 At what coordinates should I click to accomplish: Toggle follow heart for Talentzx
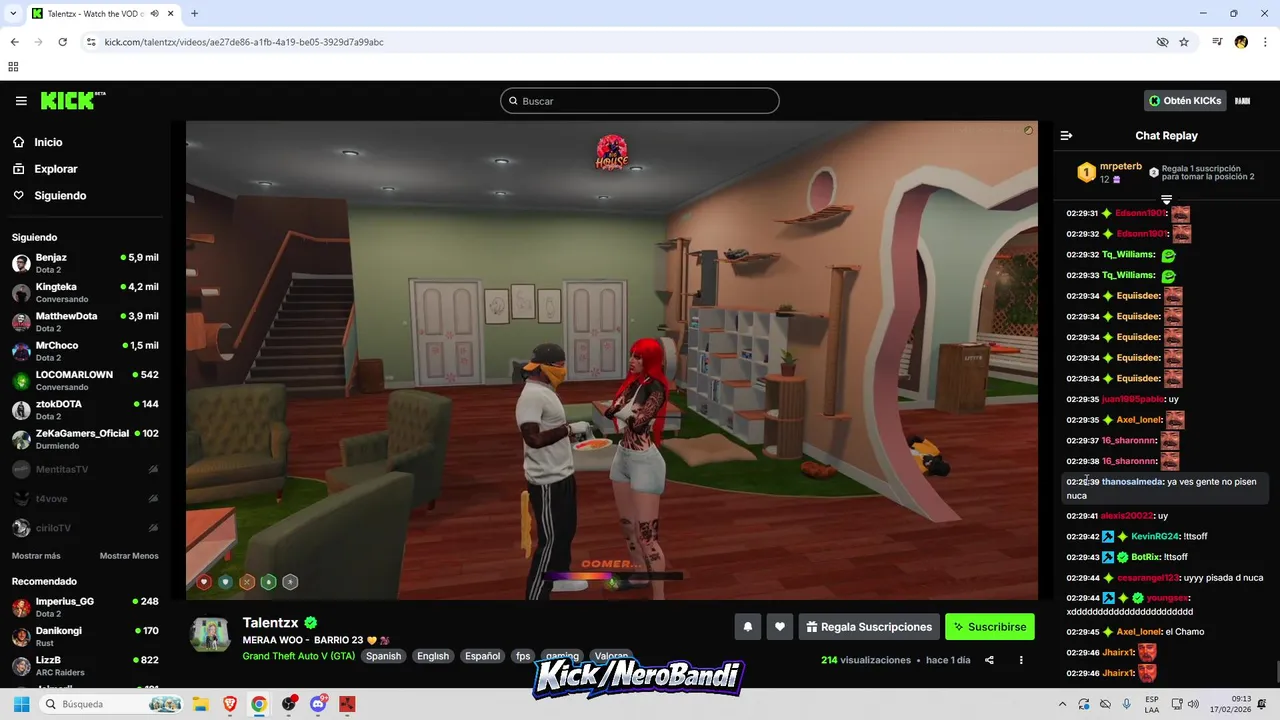[x=780, y=627]
